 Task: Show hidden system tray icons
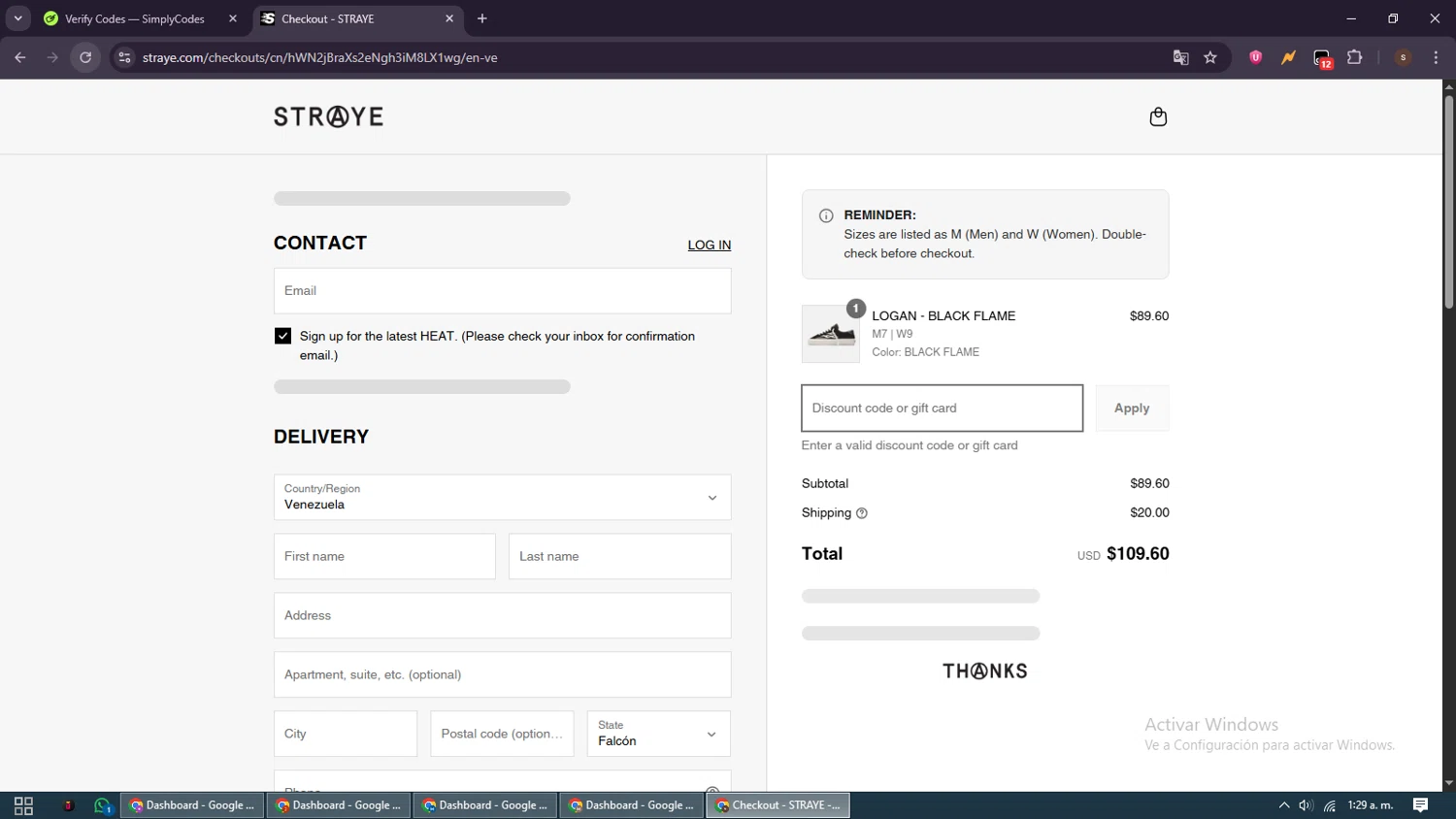pos(1283,805)
